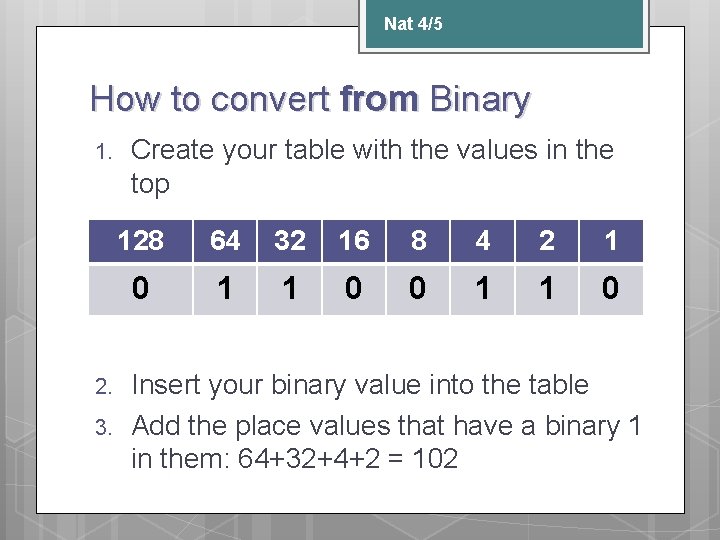Screen dimensions: 720x540
Task: Click the Nat 4/5 label tab
Action: (x=413, y=23)
